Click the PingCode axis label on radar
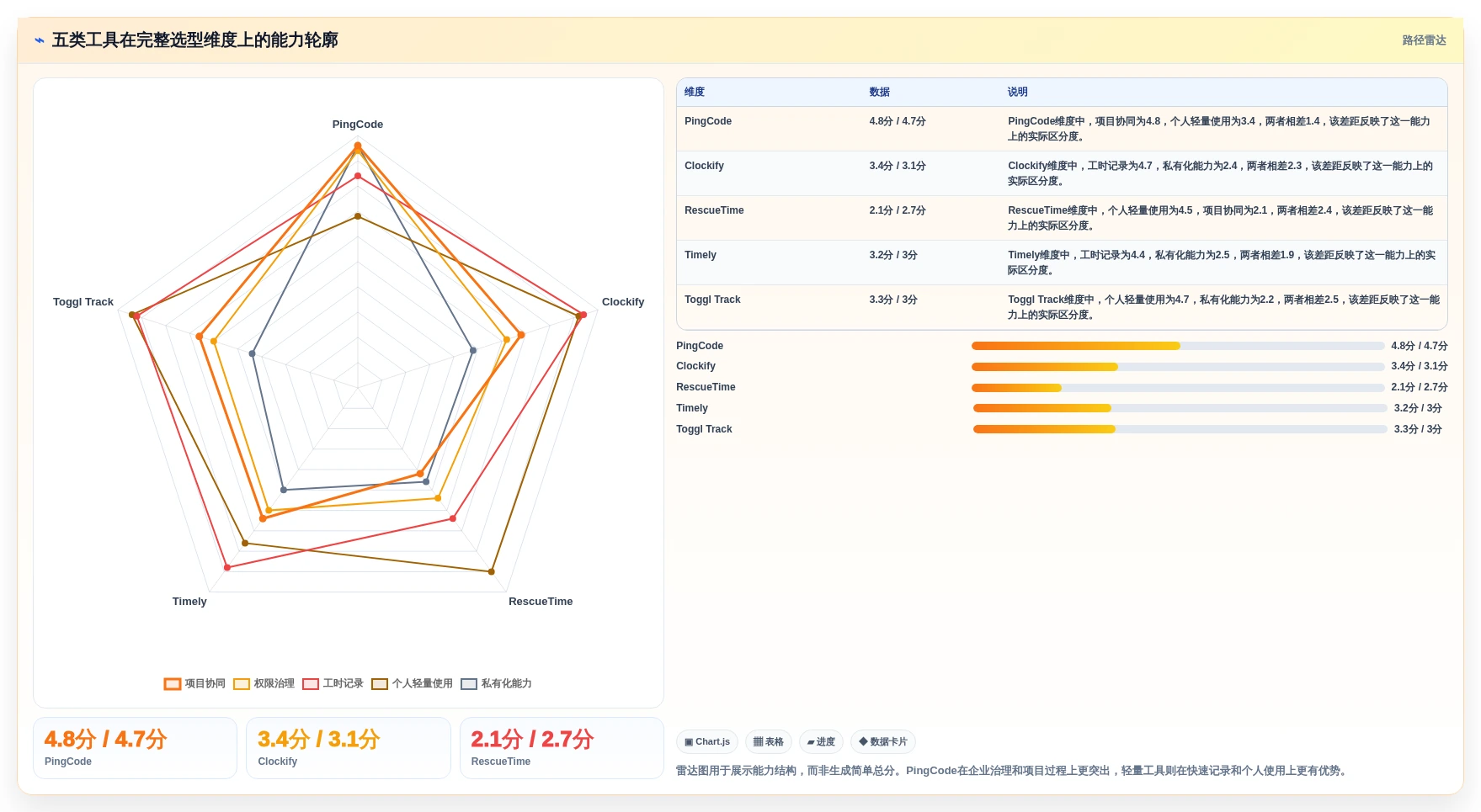Viewport: 1481px width, 812px height. pyautogui.click(x=358, y=124)
